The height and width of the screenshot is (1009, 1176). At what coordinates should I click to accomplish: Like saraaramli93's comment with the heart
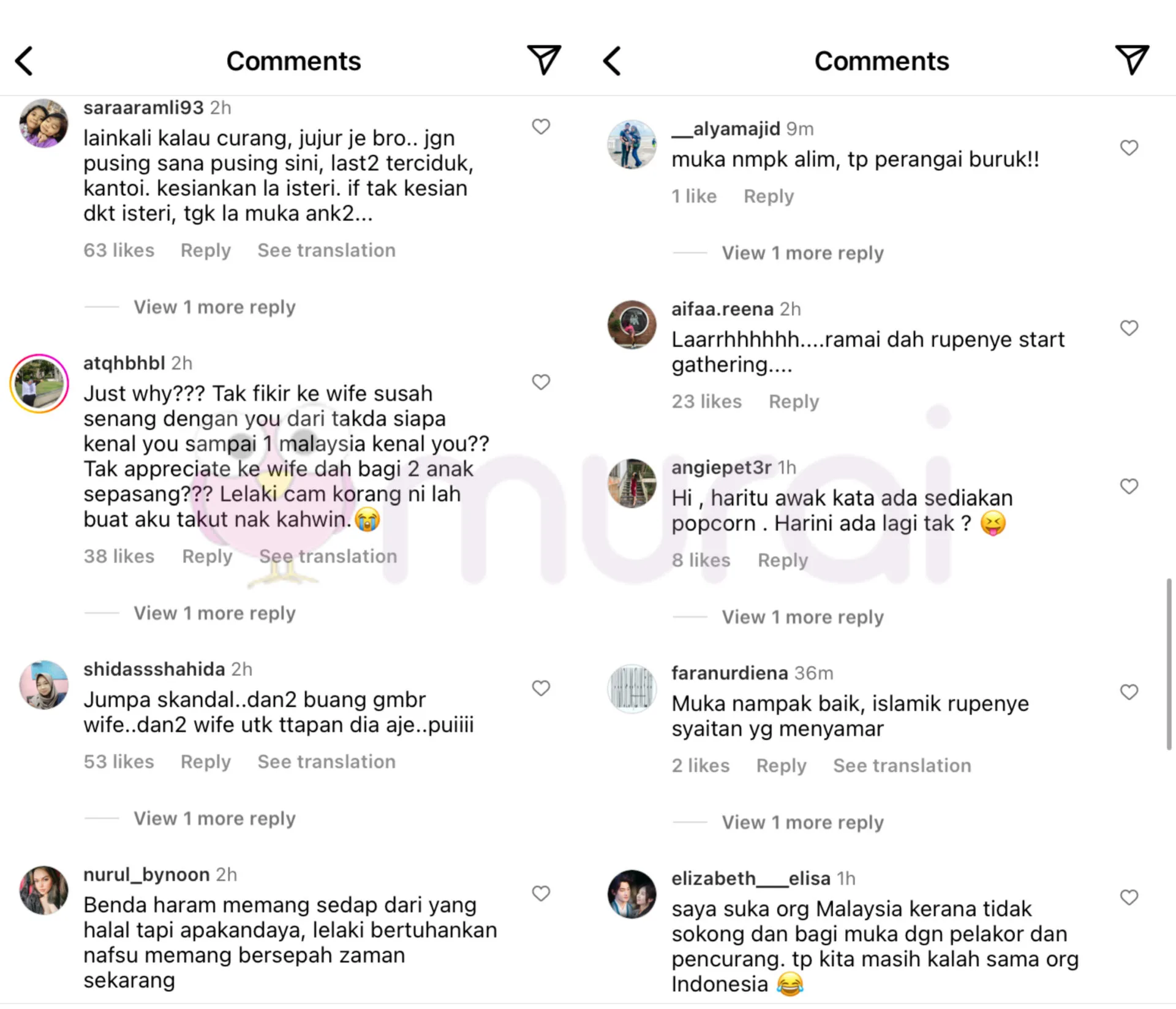point(541,127)
